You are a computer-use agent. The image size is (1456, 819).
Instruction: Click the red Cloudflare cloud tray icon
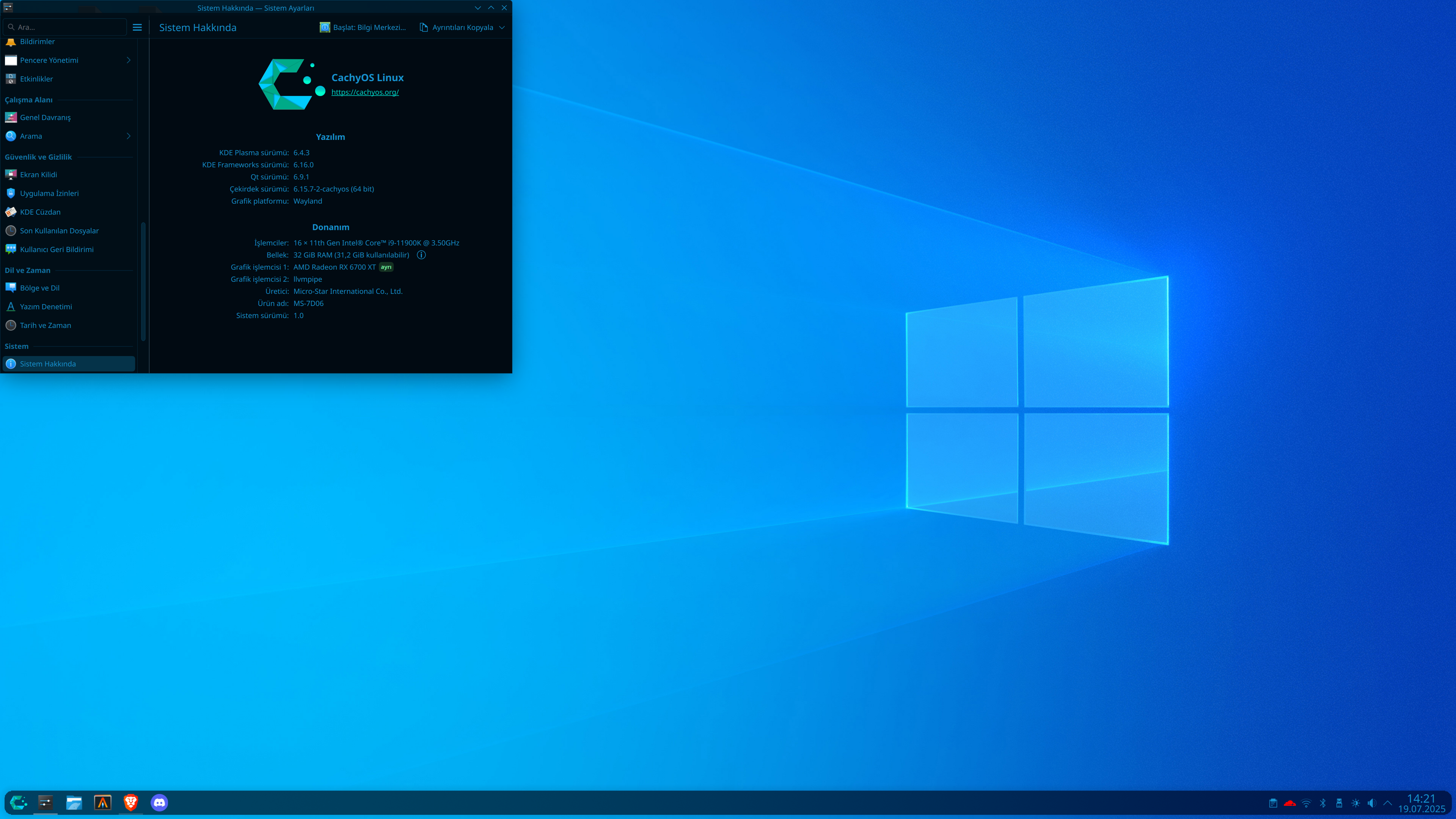[x=1290, y=803]
